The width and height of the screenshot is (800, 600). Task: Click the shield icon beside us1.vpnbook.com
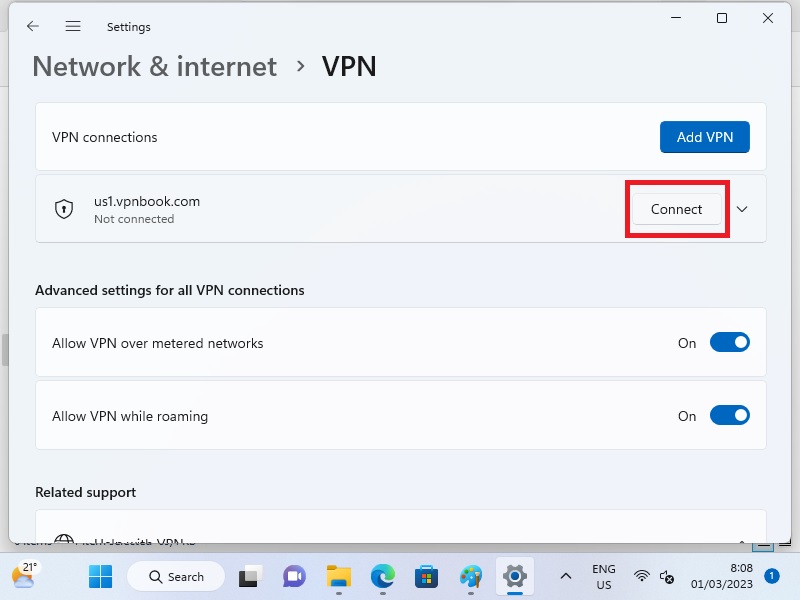(x=64, y=209)
